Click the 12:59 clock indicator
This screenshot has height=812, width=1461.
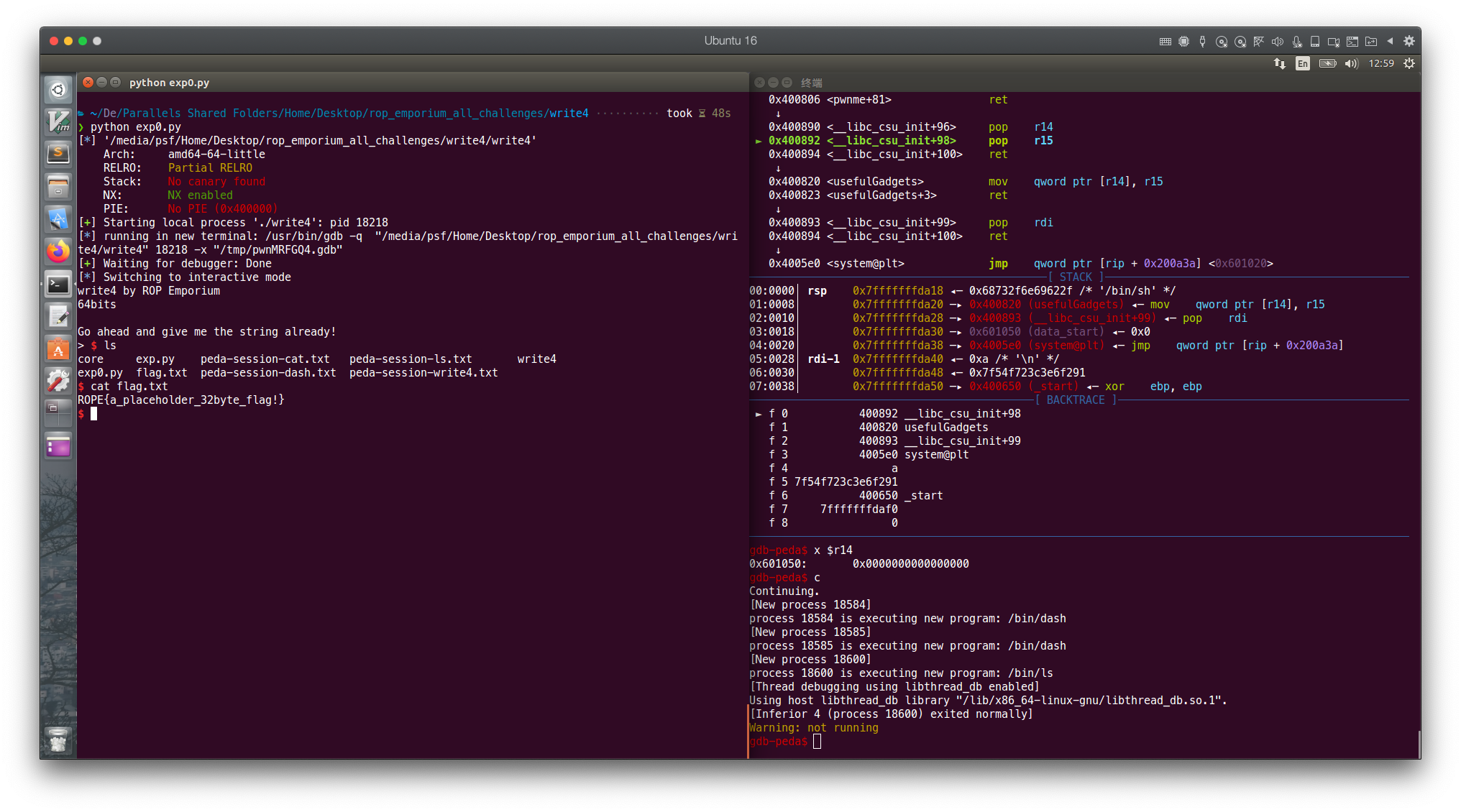point(1381,63)
